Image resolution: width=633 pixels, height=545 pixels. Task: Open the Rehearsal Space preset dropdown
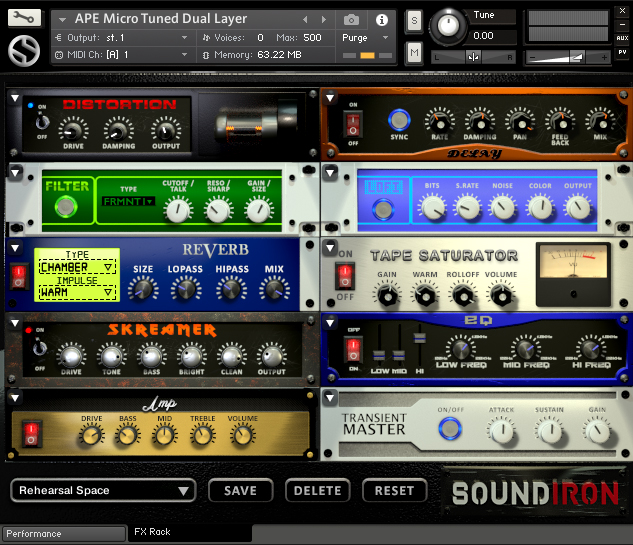[x=103, y=490]
